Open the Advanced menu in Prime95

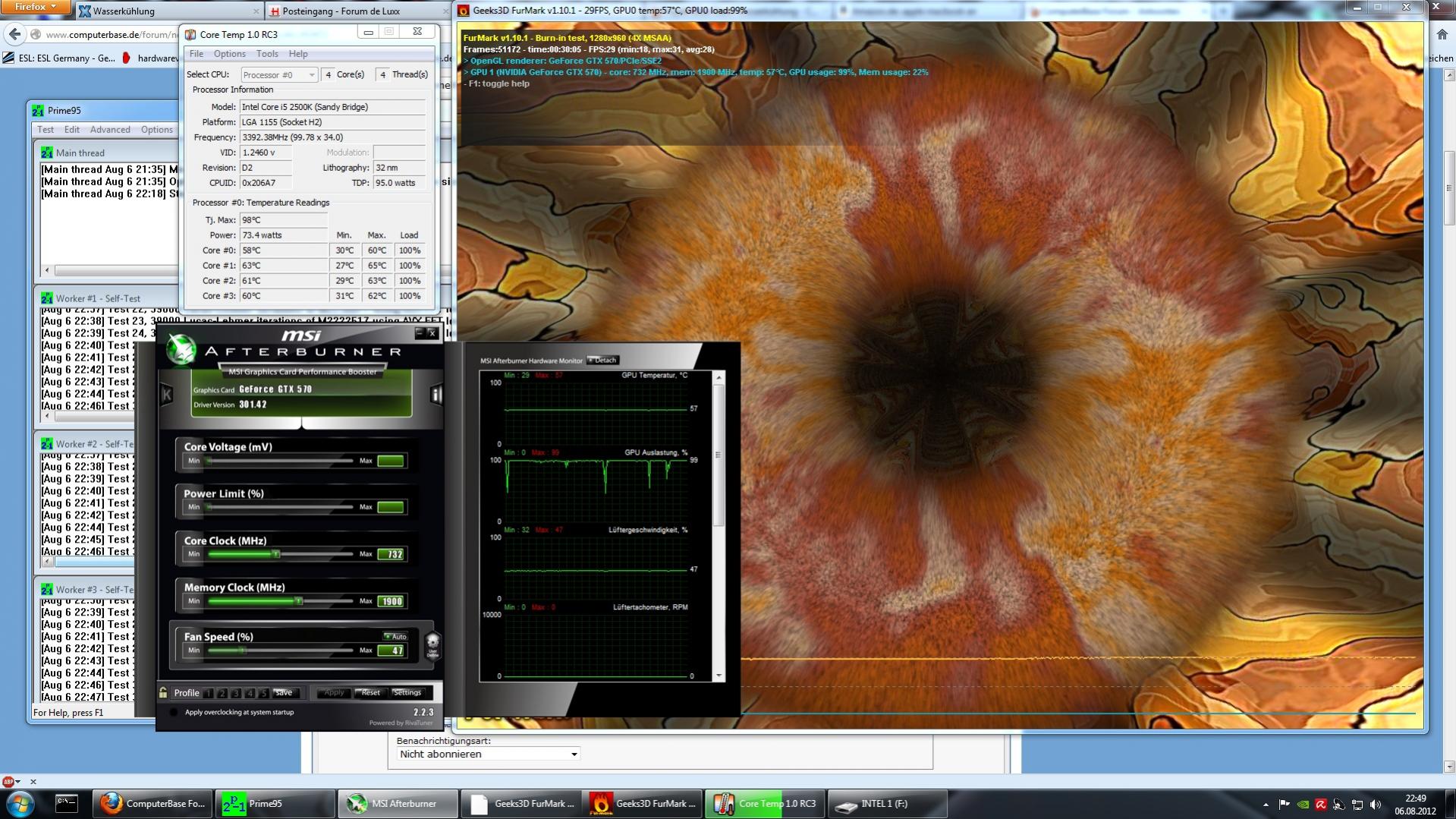point(110,130)
